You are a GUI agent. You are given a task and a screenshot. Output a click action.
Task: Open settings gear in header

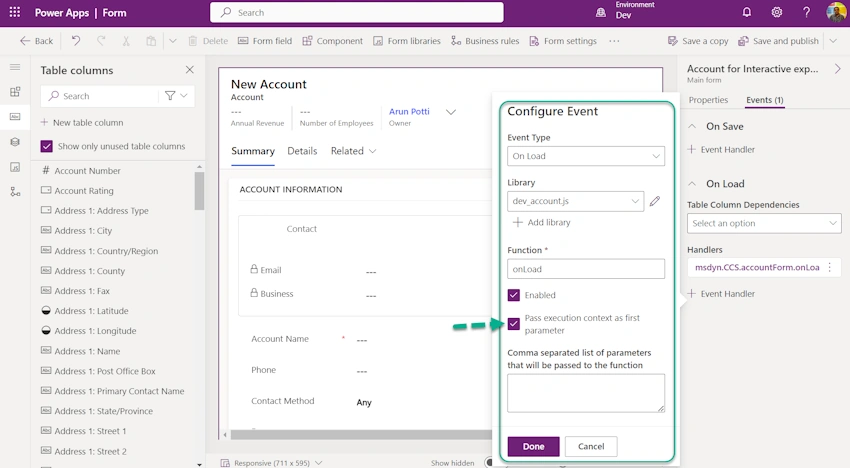tap(776, 12)
